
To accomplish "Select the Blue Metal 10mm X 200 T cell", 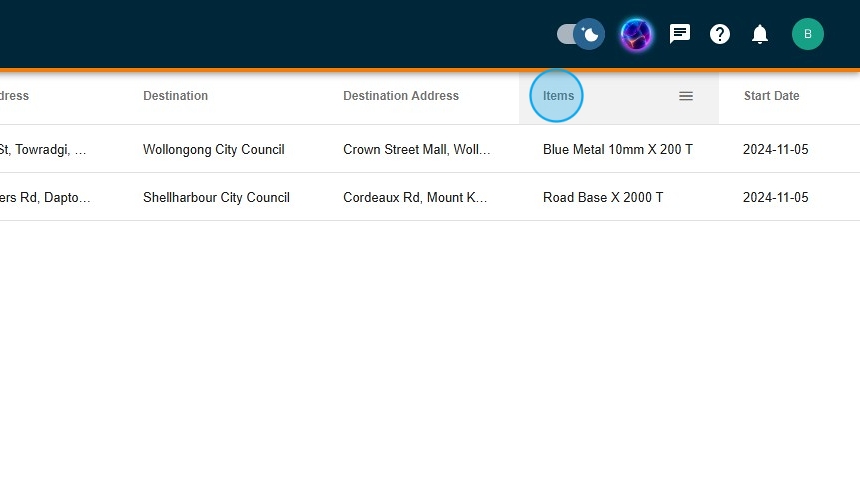I will click(617, 149).
